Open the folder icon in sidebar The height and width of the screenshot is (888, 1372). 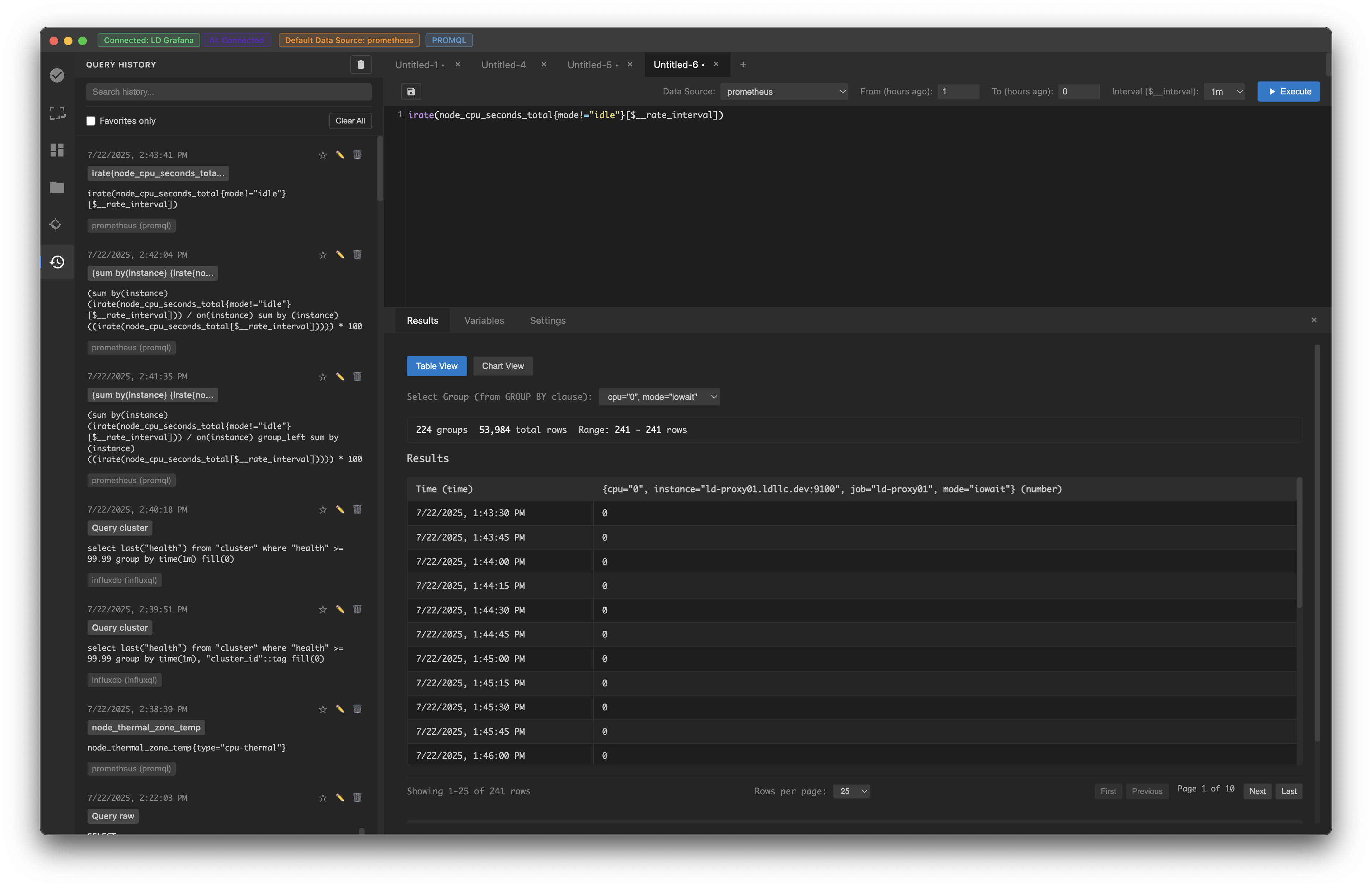[x=57, y=187]
